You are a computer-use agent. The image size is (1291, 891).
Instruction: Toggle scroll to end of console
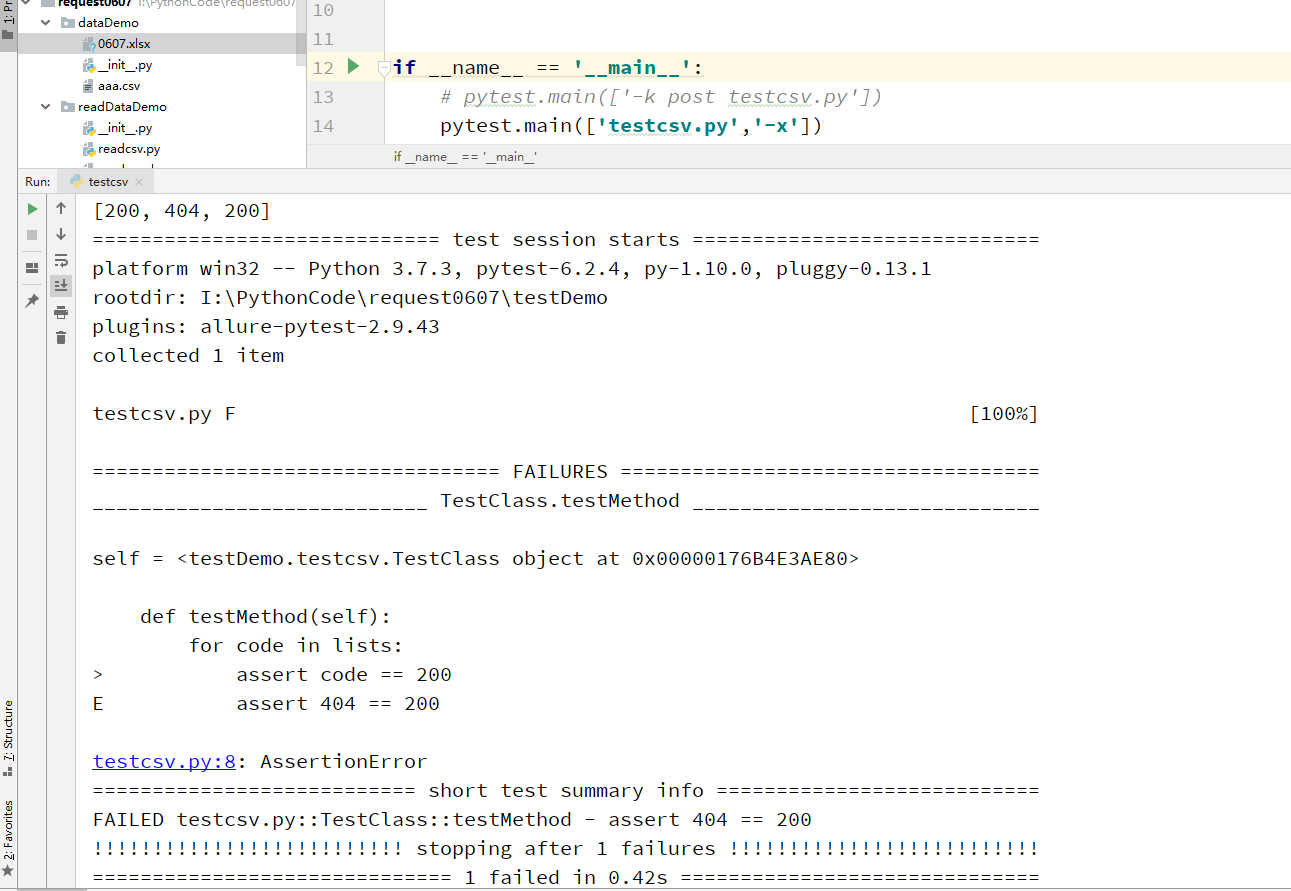(x=61, y=285)
